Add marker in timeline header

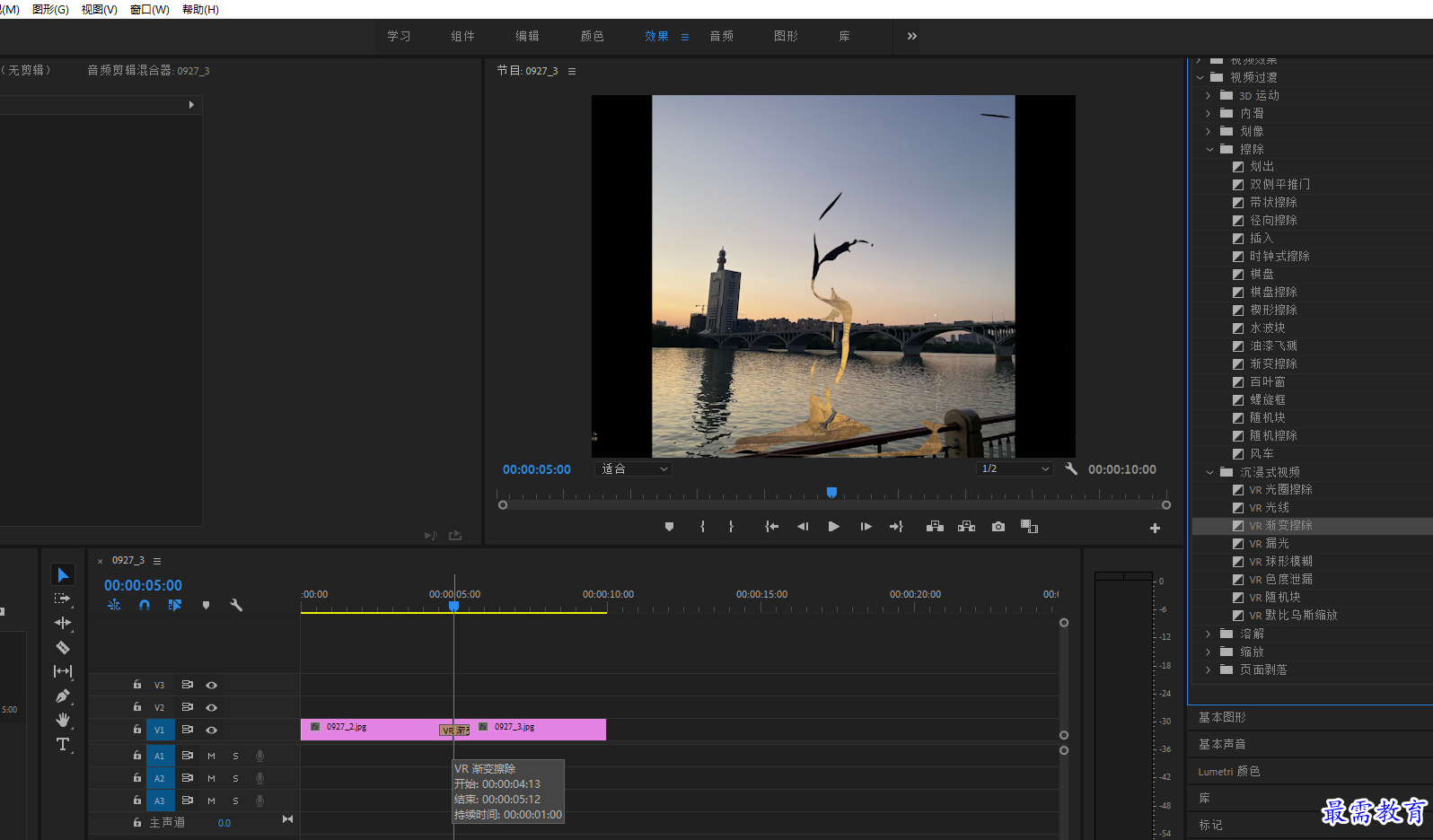pos(206,605)
